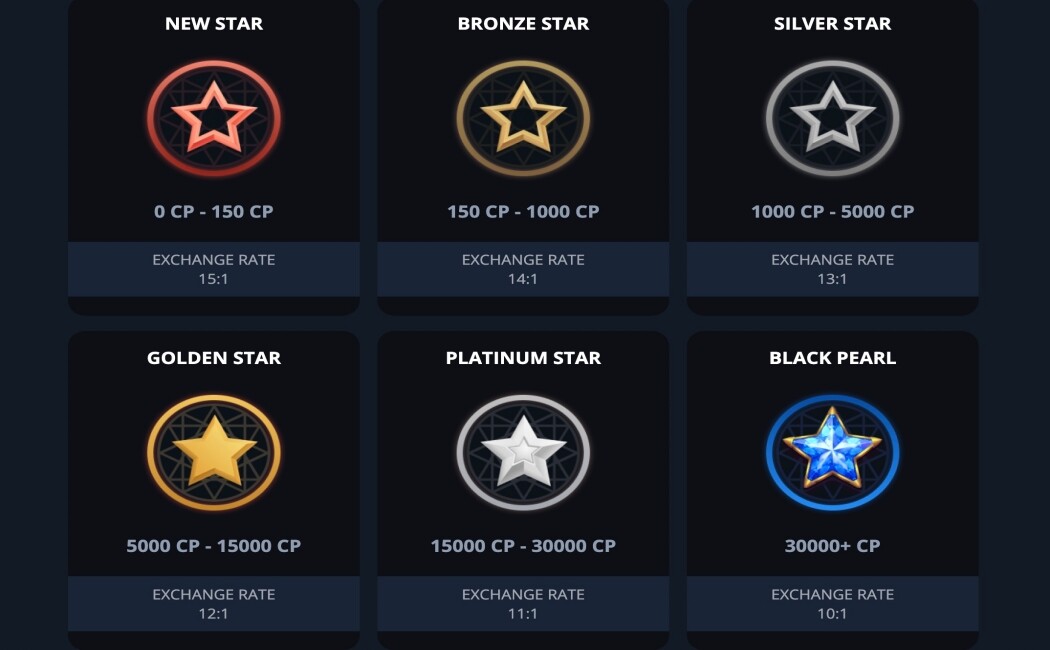Click the SILVER STAR heading text

coord(832,24)
